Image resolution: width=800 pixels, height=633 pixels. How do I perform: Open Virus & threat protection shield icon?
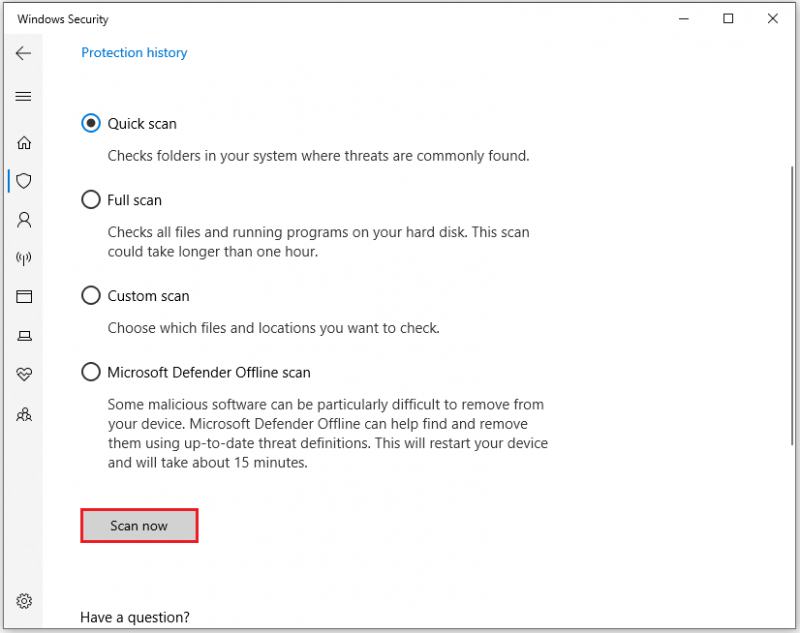24,181
